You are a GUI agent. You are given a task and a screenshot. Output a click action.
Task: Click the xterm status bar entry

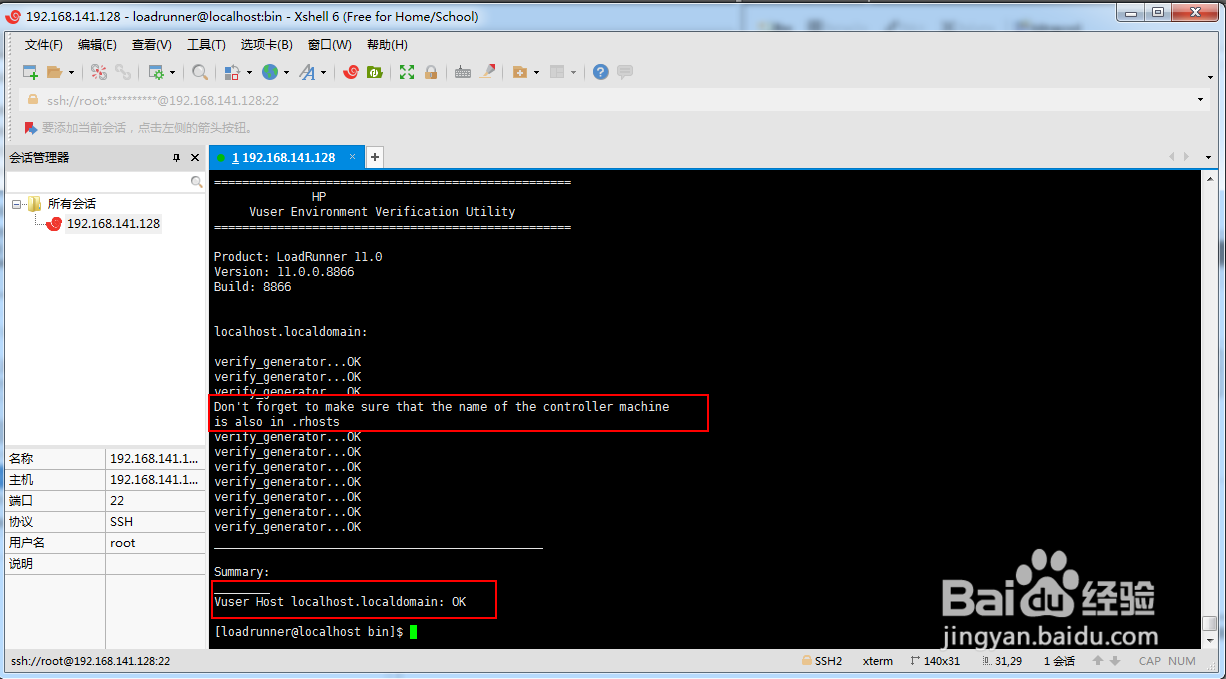tap(878, 661)
